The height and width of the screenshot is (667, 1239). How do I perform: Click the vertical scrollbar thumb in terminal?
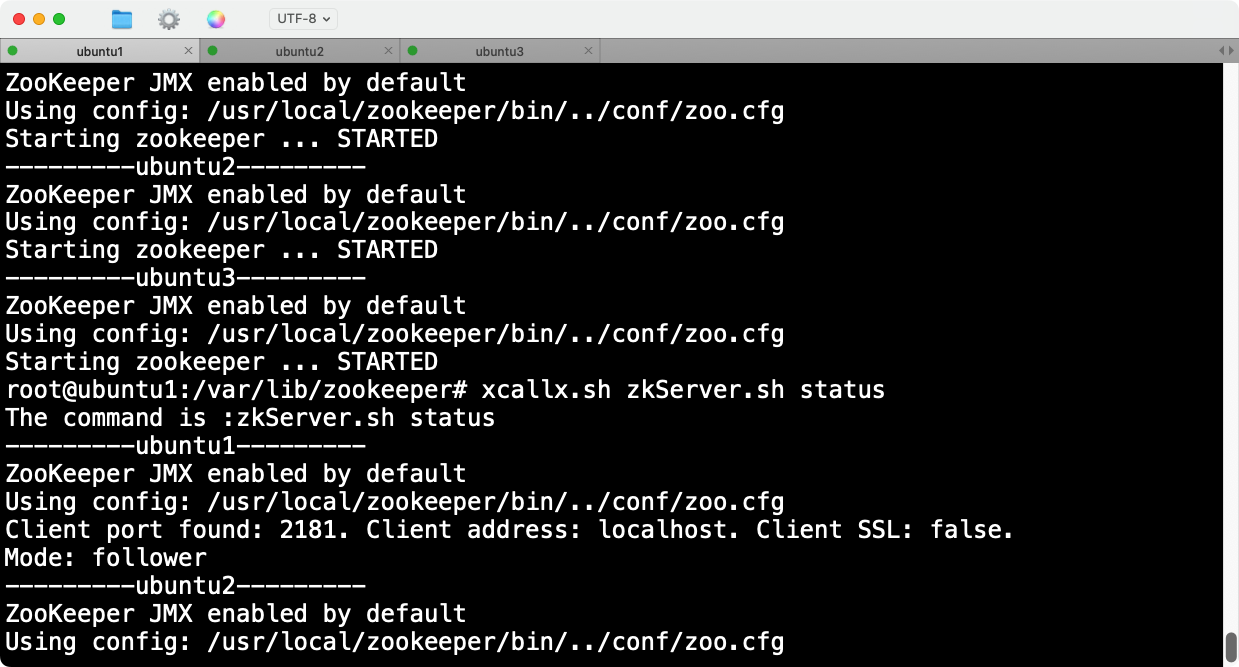[1231, 647]
